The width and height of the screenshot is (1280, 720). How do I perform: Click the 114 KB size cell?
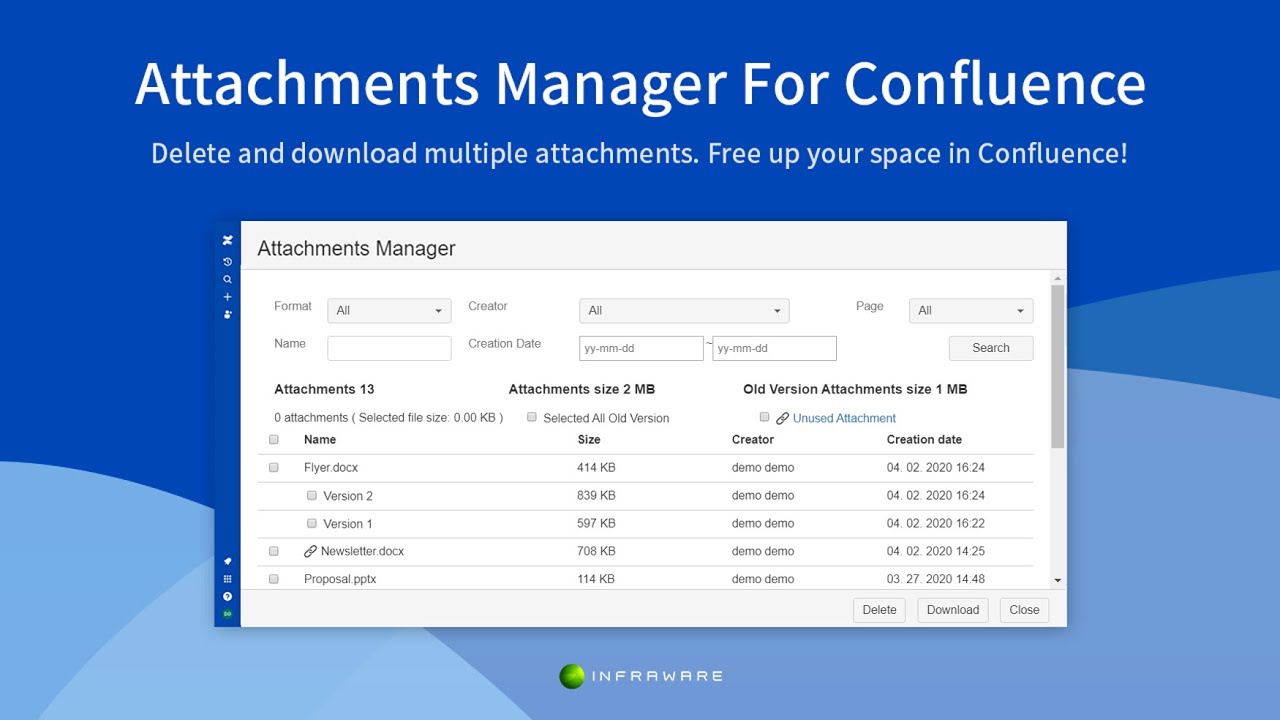tap(596, 579)
